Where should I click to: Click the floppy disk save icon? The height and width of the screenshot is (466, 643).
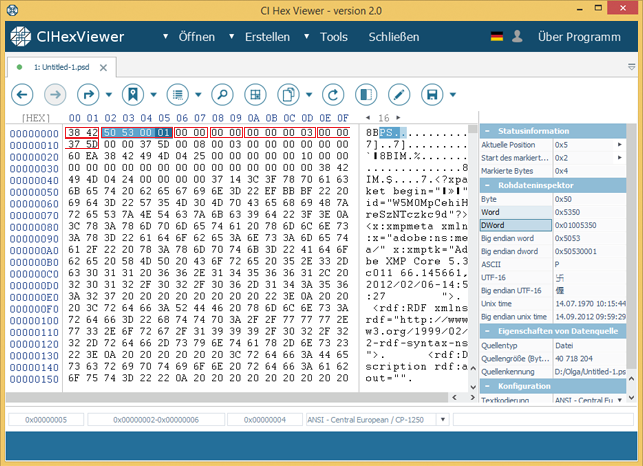[x=432, y=95]
